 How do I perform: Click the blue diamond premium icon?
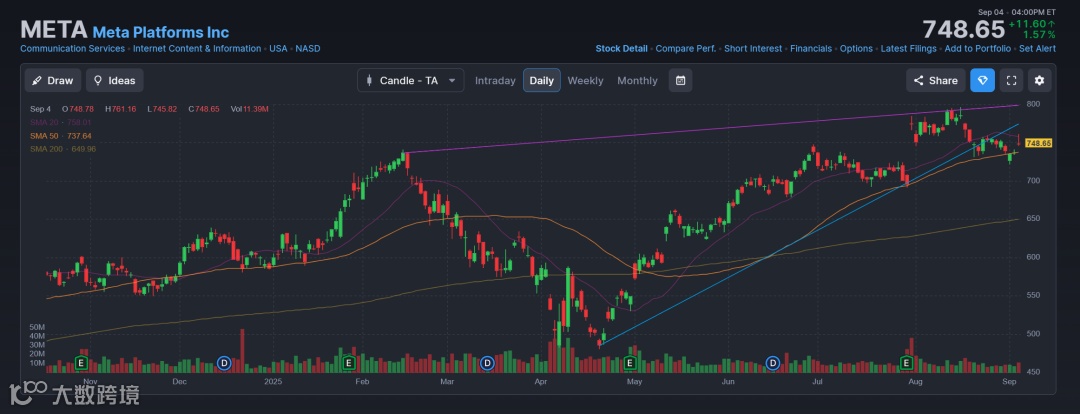(x=983, y=81)
